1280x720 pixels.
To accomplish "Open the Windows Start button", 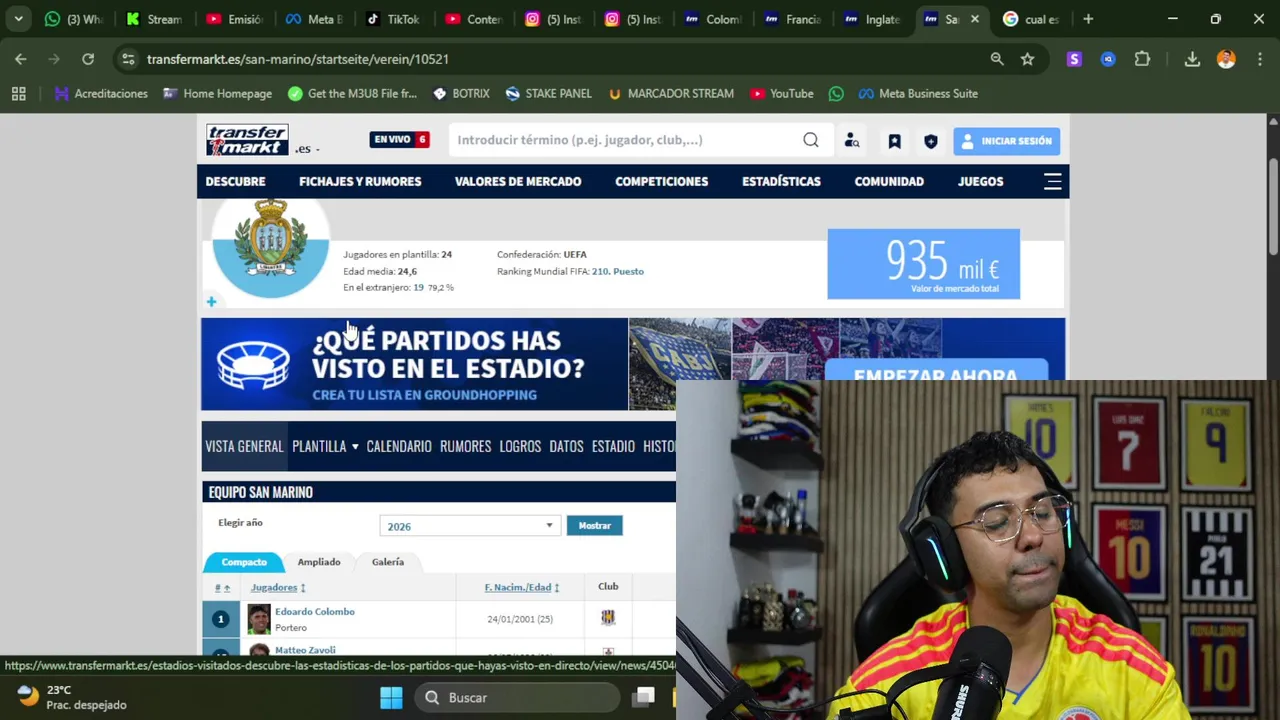I will [x=391, y=697].
